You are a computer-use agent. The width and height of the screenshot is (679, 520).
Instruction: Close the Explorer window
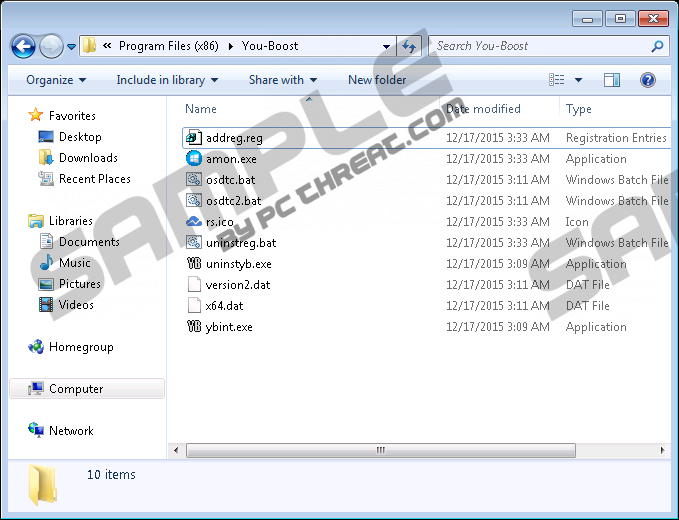pos(653,19)
